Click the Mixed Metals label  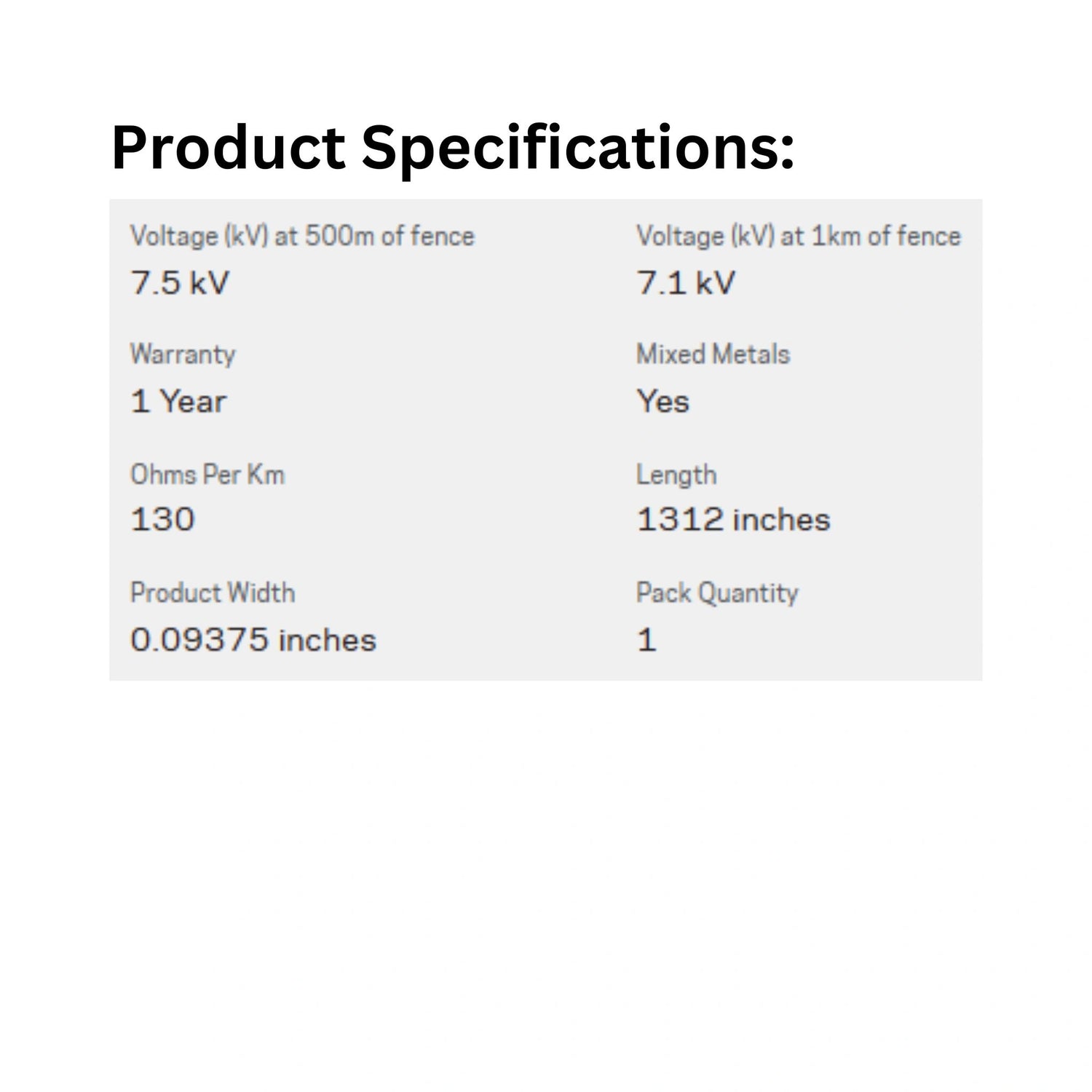click(x=713, y=355)
